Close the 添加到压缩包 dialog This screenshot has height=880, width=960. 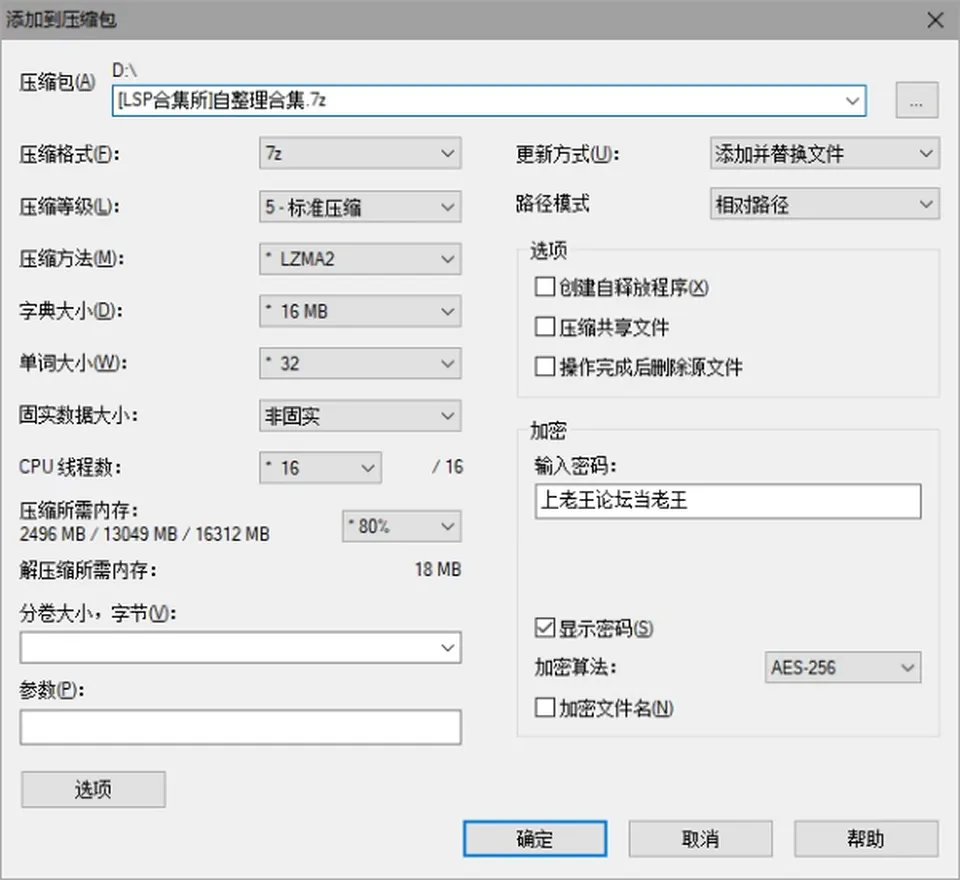pyautogui.click(x=935, y=20)
